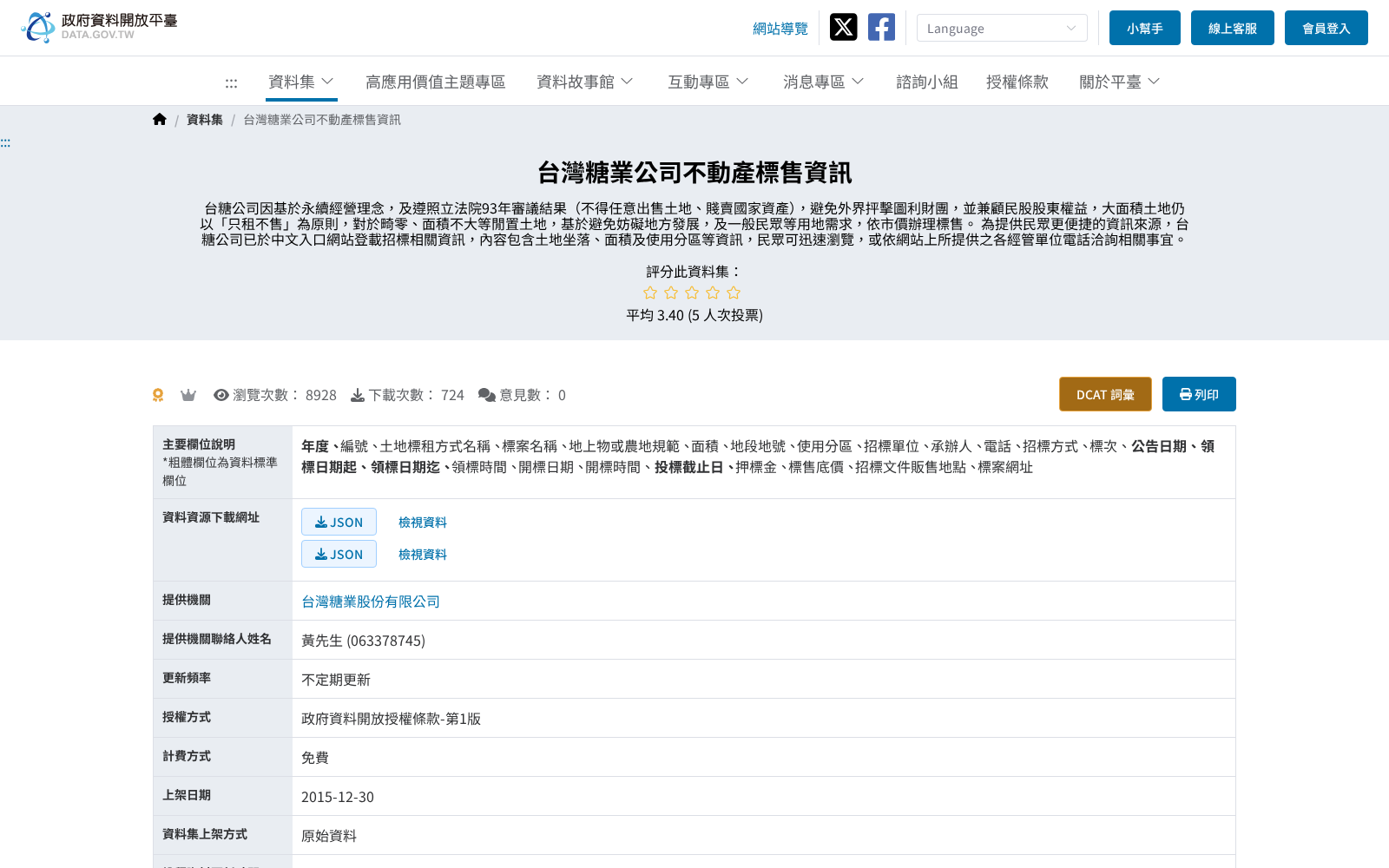Rate dataset five stars
Screen dimensions: 1389x868
734,293
